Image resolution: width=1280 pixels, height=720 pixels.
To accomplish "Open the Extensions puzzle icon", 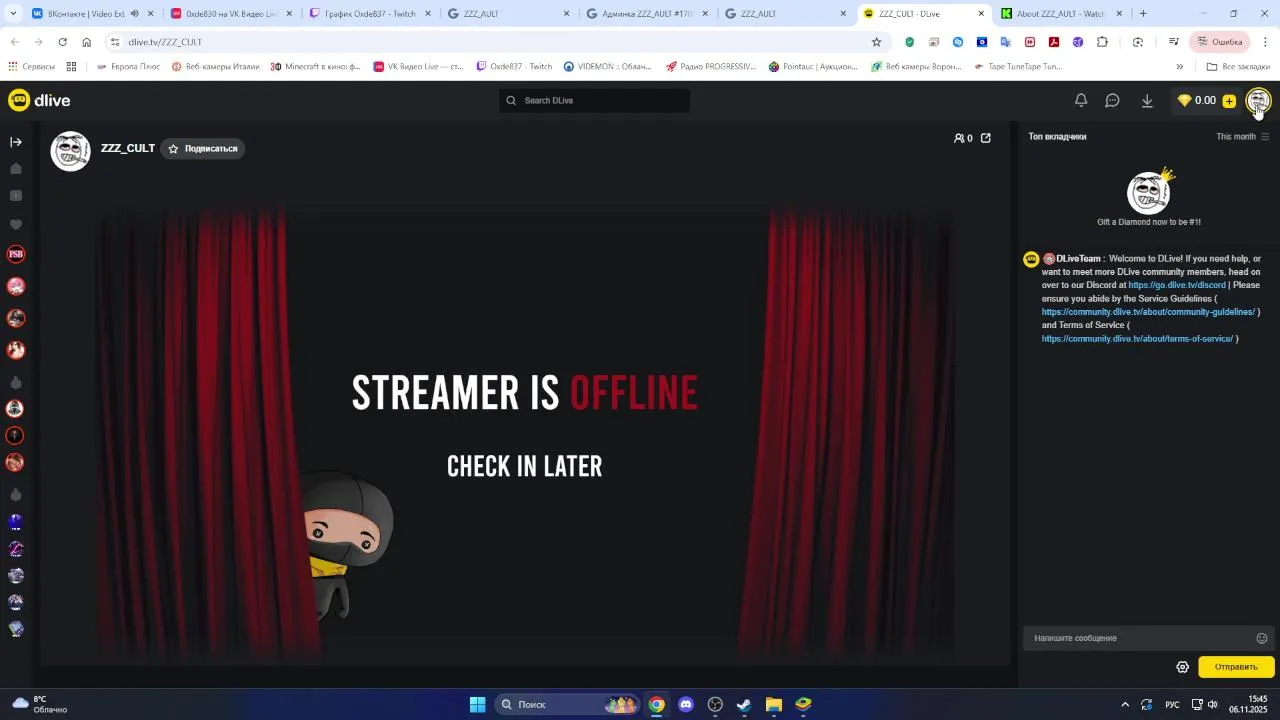I will pos(1102,42).
